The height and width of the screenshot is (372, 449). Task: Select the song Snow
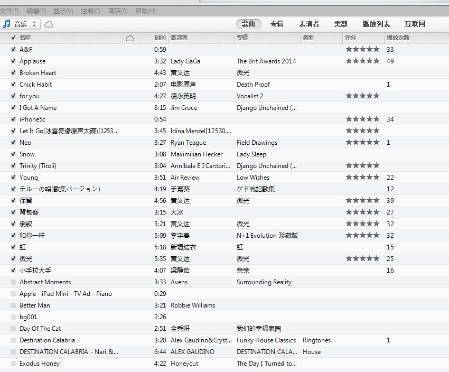tap(27, 154)
